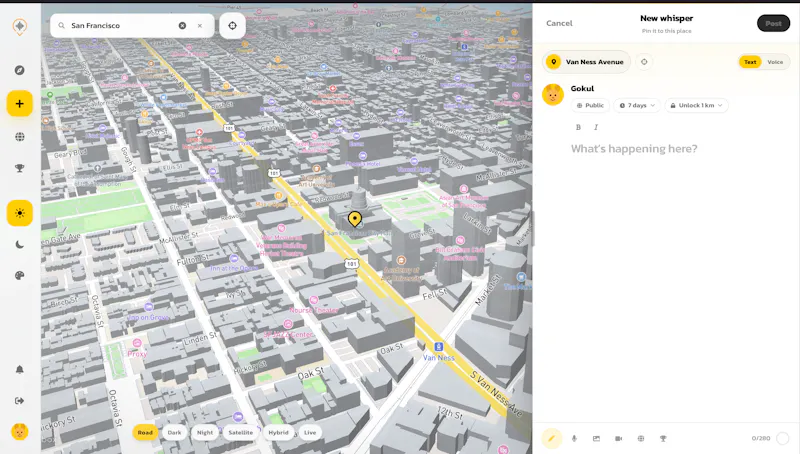Click the Inn at the Opera marker
800x454 pixels.
pos(234,259)
